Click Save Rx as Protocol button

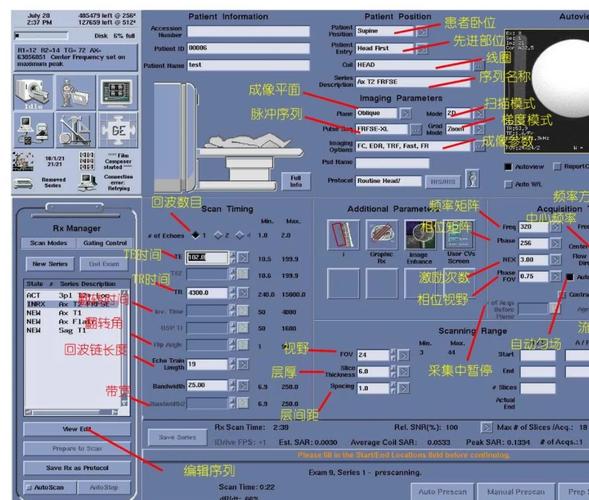point(77,468)
